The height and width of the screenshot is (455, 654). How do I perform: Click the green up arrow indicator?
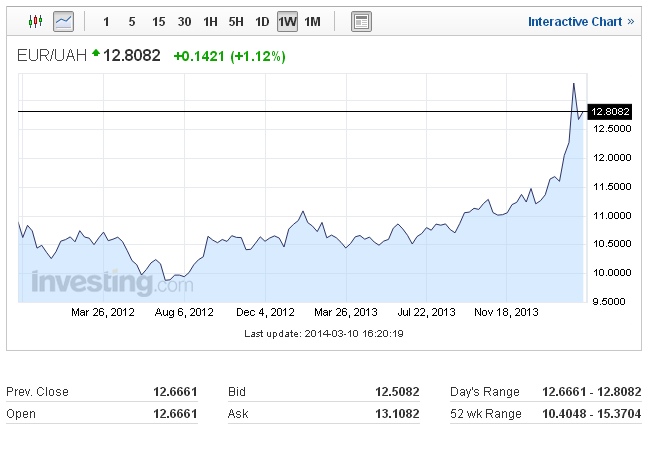[96, 53]
